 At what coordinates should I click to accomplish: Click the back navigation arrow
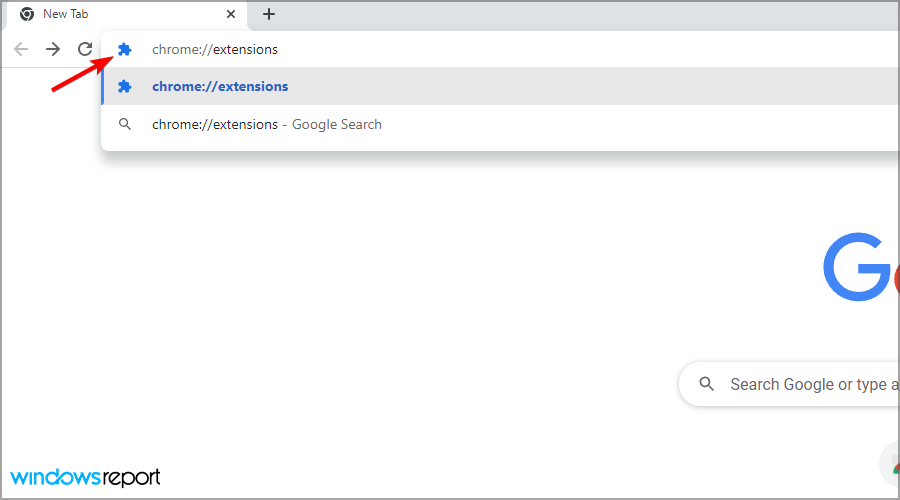[x=21, y=49]
